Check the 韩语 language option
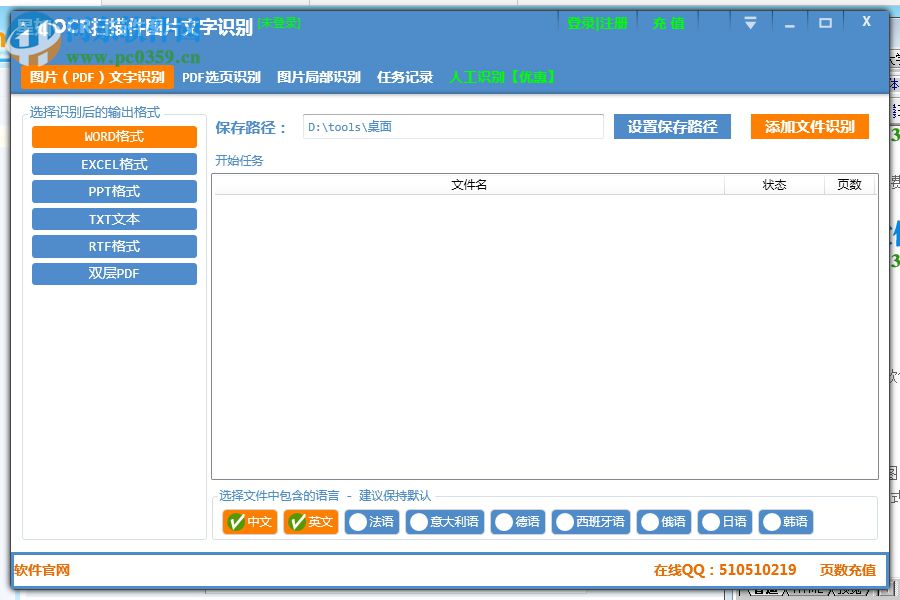This screenshot has width=900, height=600. (x=788, y=522)
